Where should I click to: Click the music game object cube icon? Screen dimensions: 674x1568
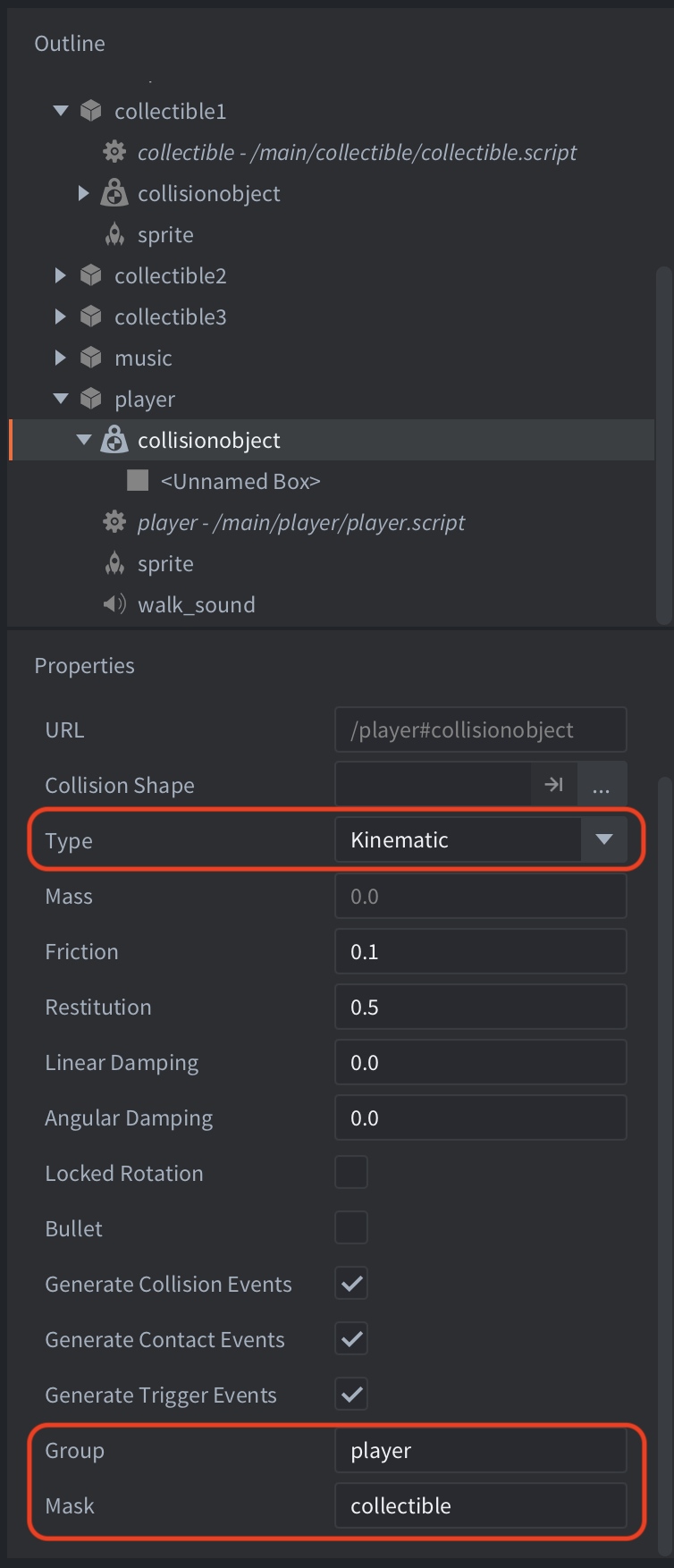tap(91, 358)
